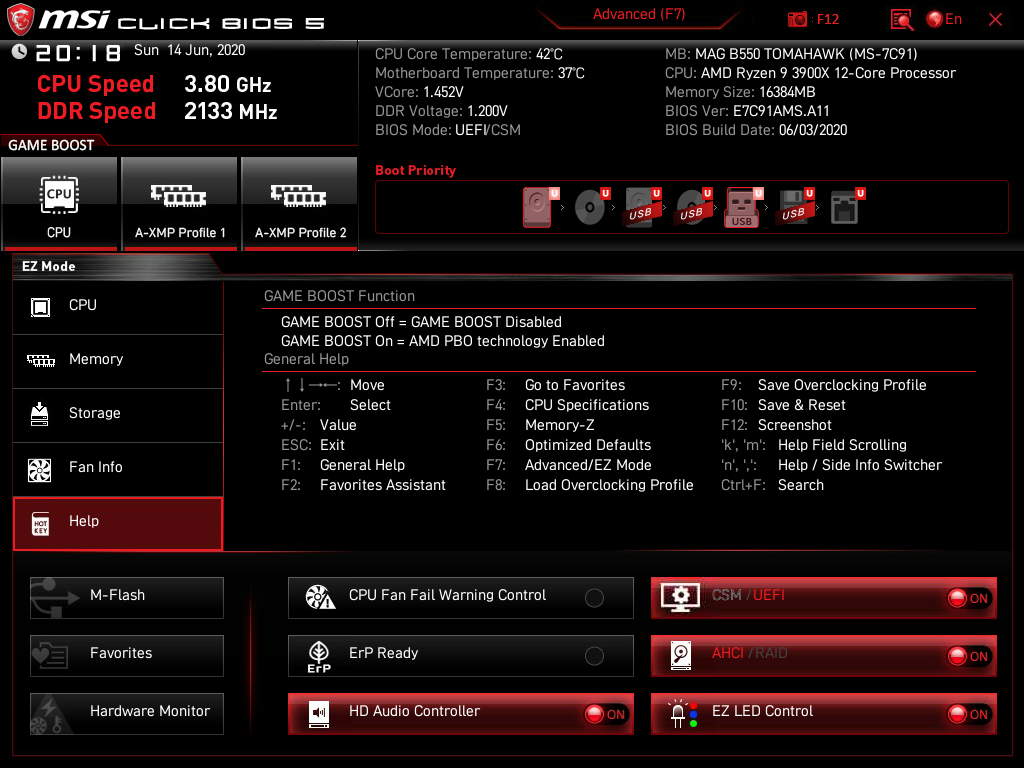The image size is (1024, 768).
Task: Open Hardware Monitor
Action: pos(127,714)
